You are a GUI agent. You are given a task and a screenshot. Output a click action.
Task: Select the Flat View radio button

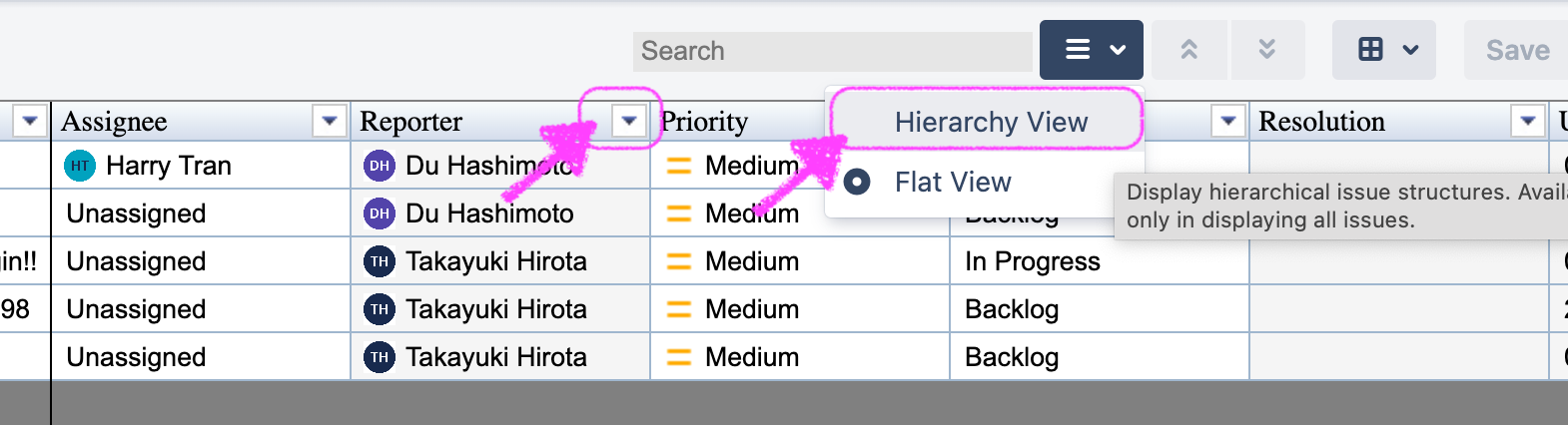857,182
